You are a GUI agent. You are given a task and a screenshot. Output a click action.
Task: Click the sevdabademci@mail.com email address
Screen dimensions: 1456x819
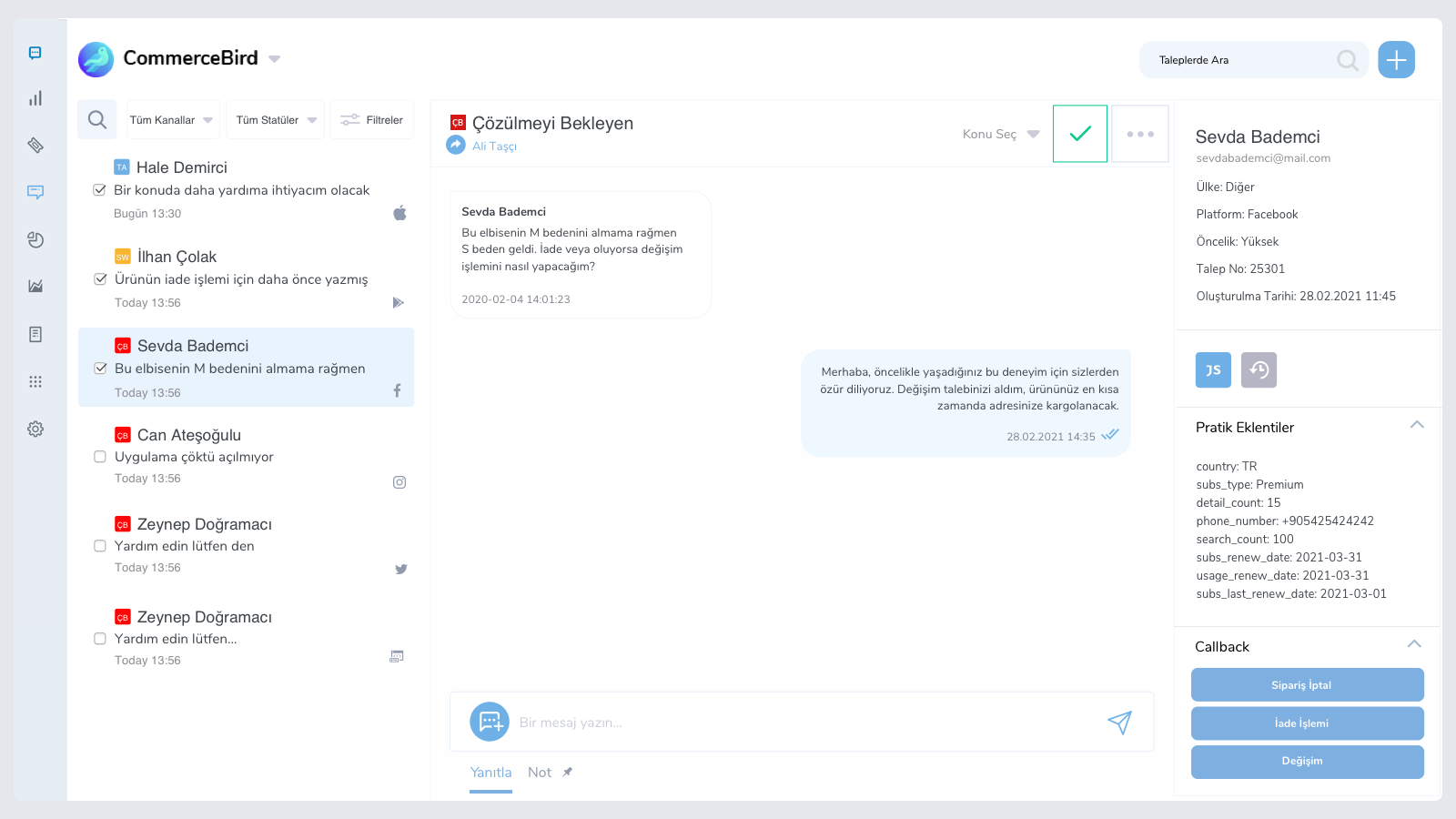[x=1263, y=158]
